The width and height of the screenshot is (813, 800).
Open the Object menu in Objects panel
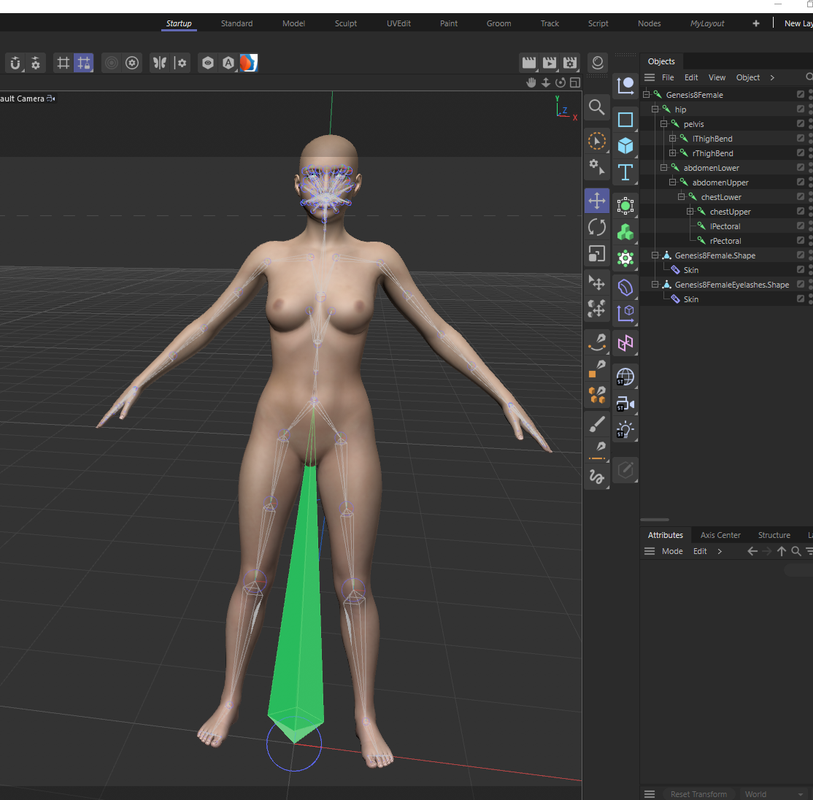748,77
